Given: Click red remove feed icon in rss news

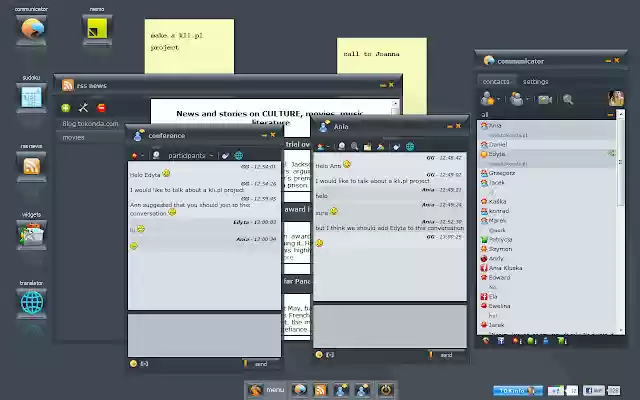Looking at the screenshot, I should pyautogui.click(x=101, y=108).
